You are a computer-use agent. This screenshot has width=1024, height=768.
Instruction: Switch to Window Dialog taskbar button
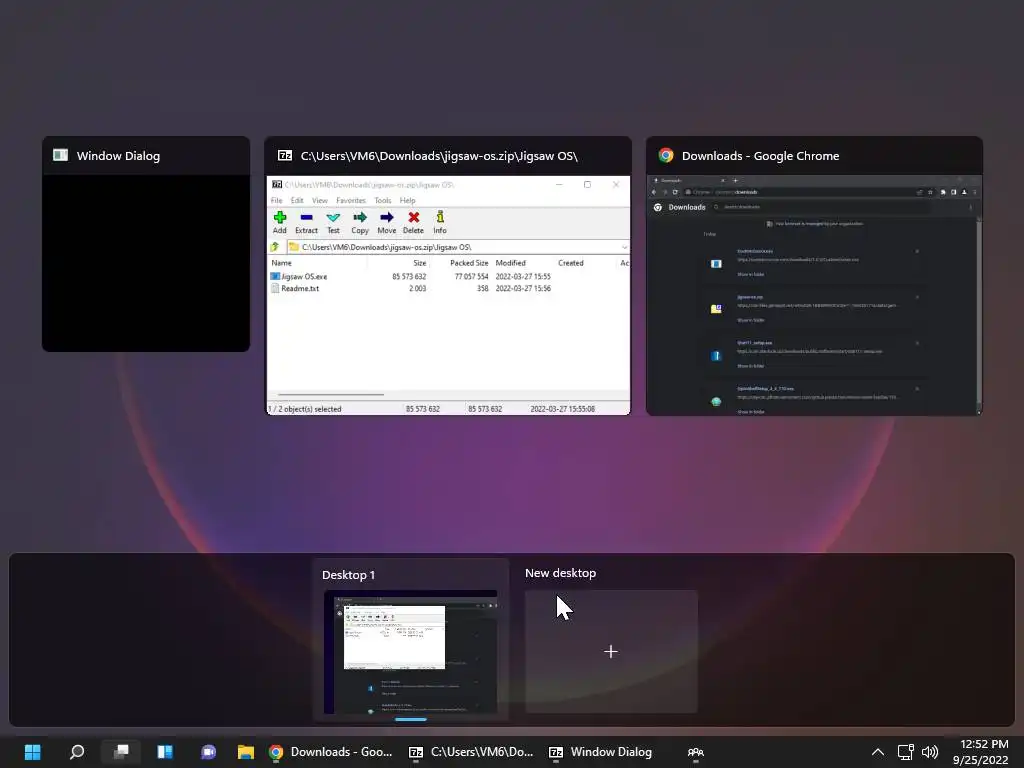click(601, 752)
